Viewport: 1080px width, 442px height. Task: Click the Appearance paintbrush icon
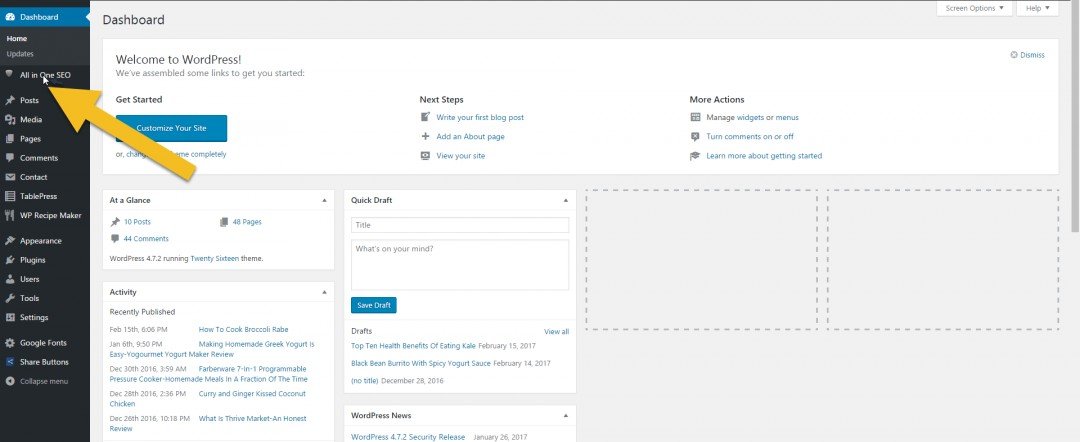[x=10, y=241]
